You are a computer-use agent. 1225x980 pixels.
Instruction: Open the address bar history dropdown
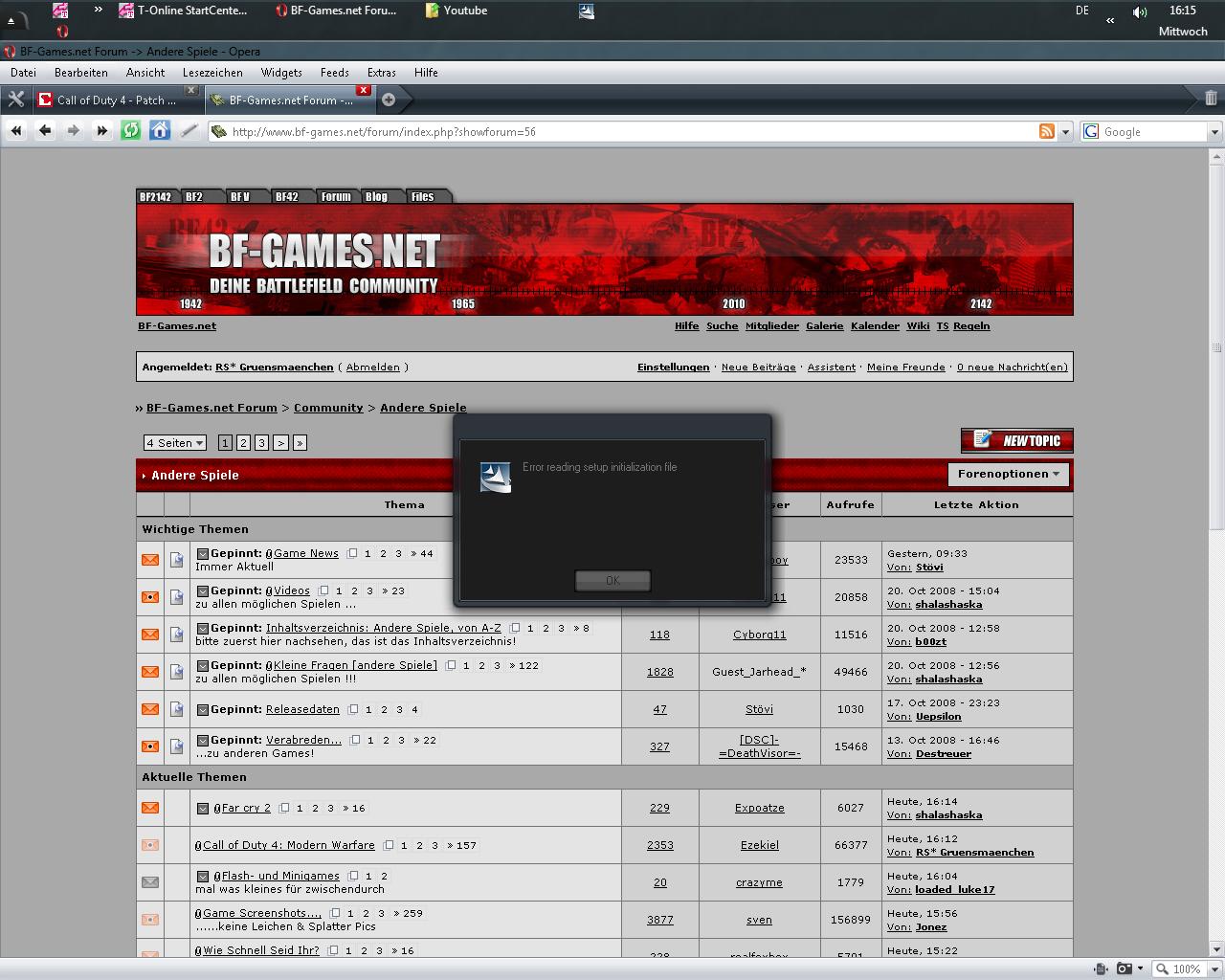1065,132
